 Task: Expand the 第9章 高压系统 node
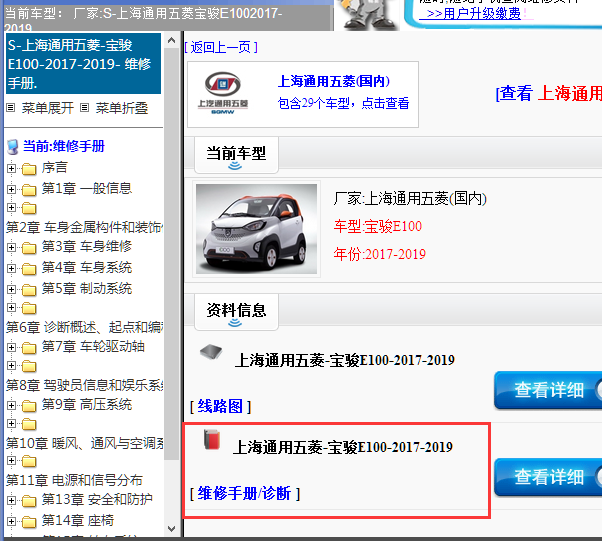(12, 406)
